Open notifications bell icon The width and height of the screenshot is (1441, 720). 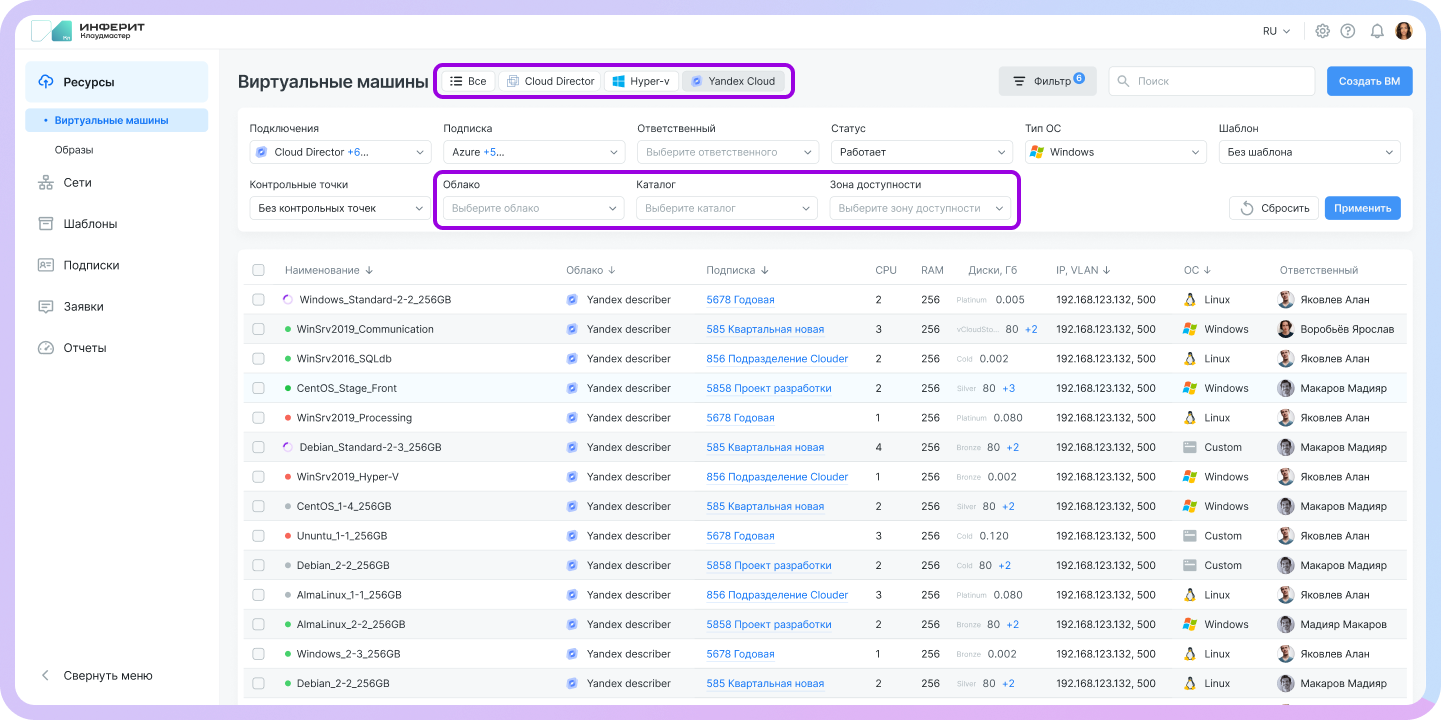(x=1377, y=31)
